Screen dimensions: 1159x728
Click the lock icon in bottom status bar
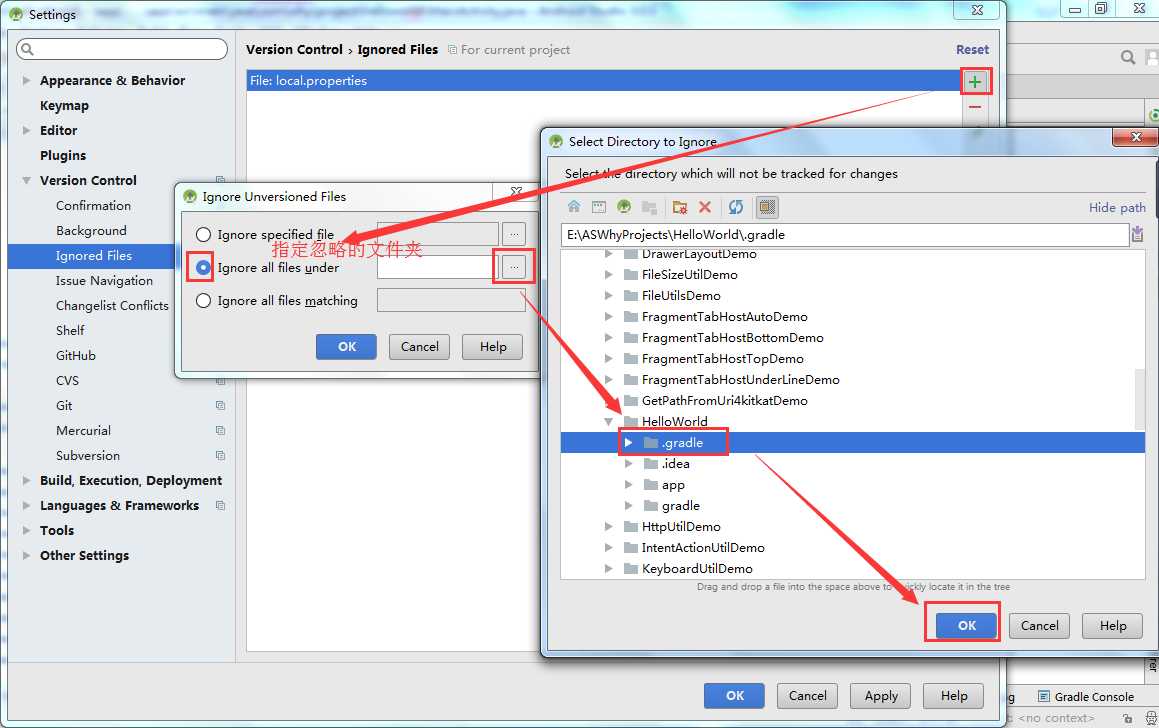coord(1127,718)
